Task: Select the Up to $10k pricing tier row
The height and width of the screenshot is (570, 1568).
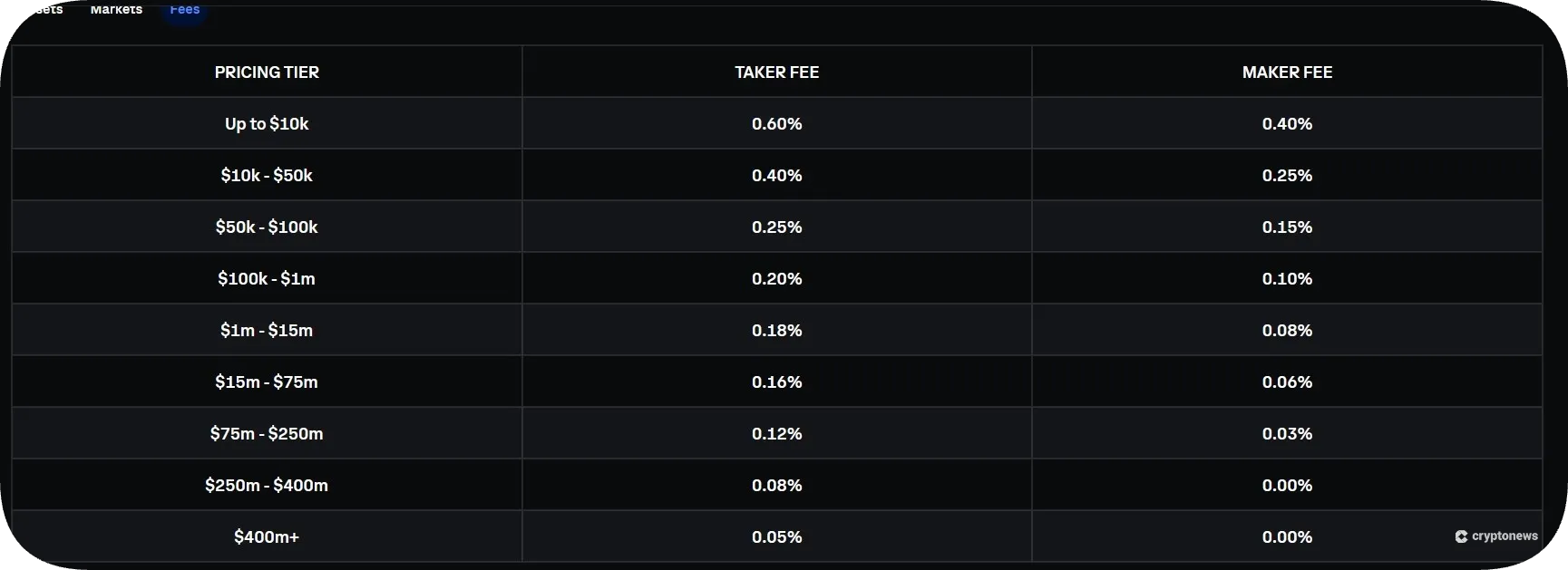Action: tap(267, 123)
